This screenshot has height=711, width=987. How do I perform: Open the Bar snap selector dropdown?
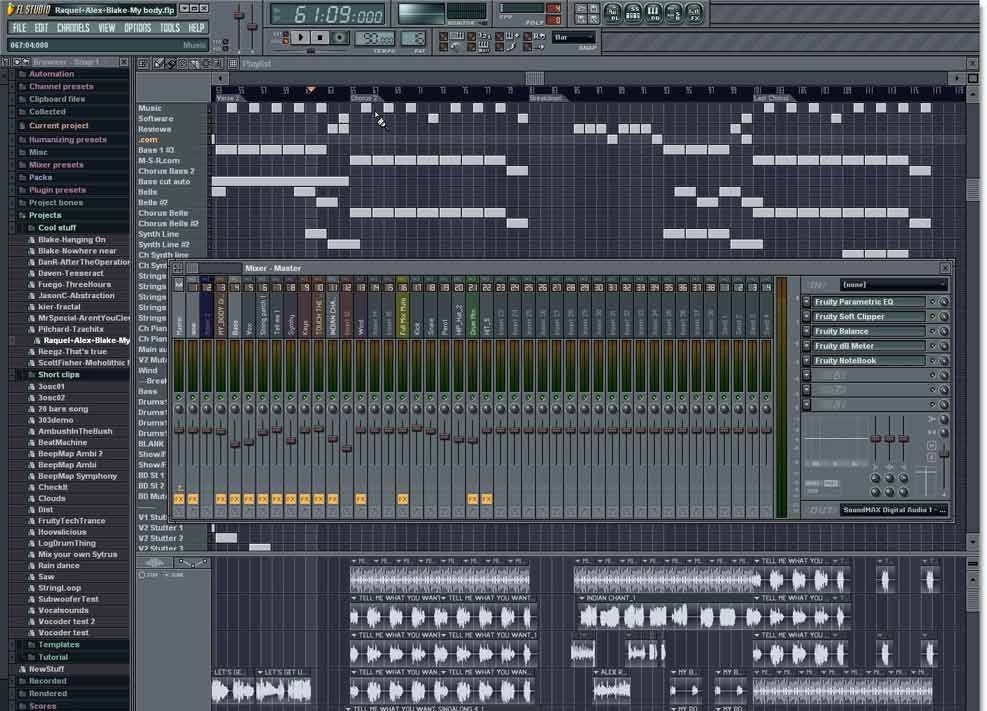pyautogui.click(x=573, y=38)
